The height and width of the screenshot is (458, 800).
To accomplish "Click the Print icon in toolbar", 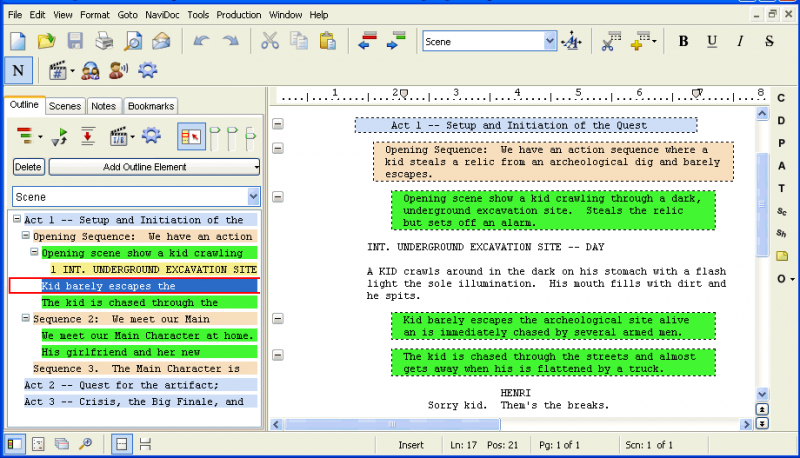I will [104, 41].
